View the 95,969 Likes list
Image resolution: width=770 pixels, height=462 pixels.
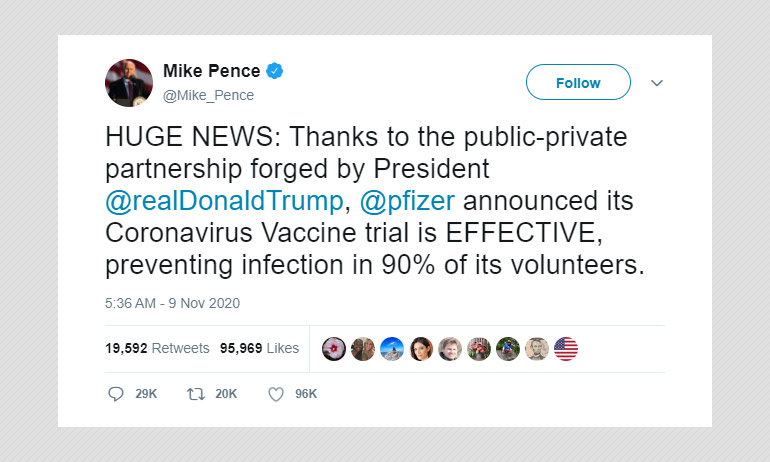coord(259,348)
